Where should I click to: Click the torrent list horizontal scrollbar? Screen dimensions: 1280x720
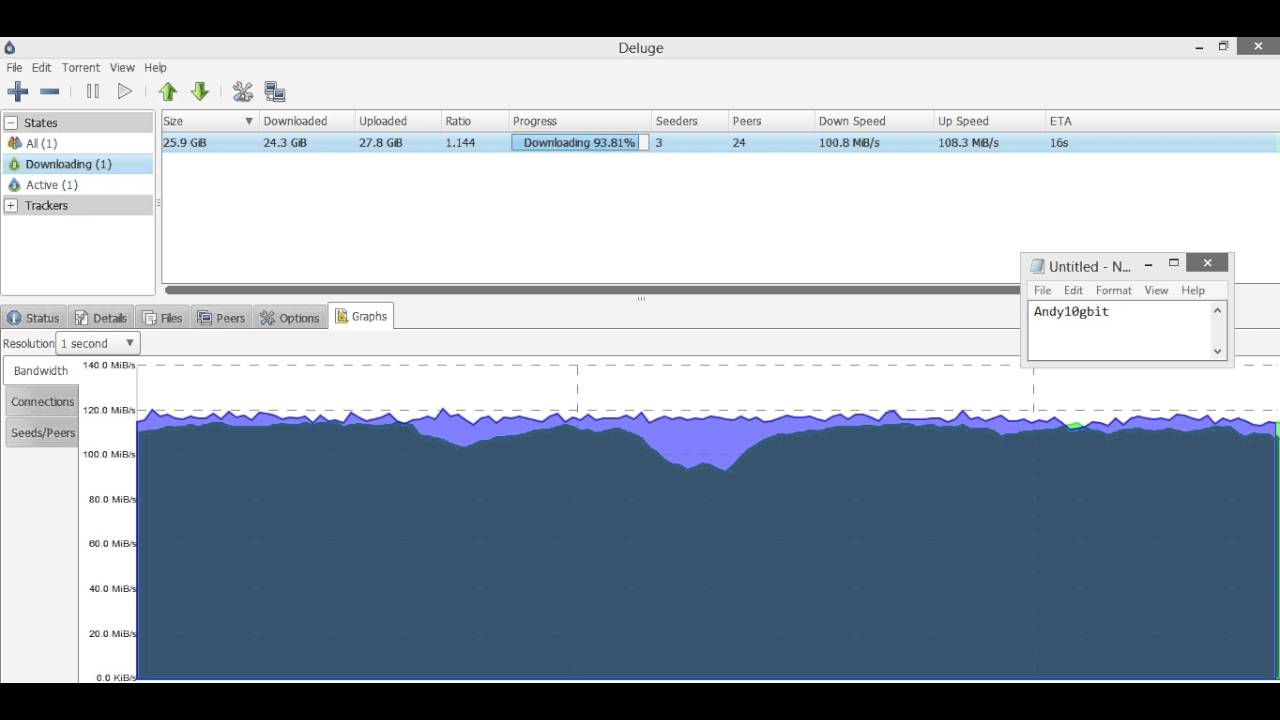[x=590, y=290]
